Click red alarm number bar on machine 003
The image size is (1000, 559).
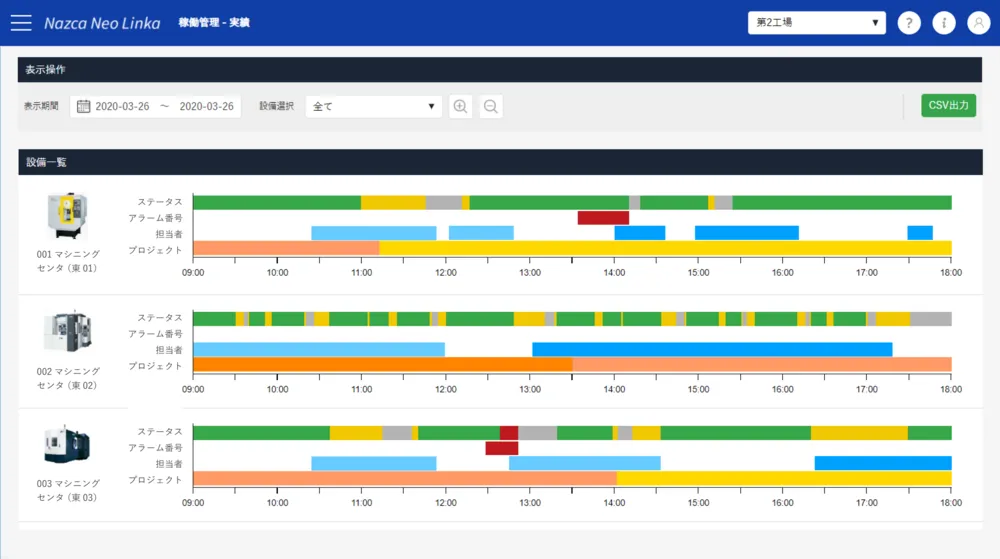pyautogui.click(x=501, y=448)
